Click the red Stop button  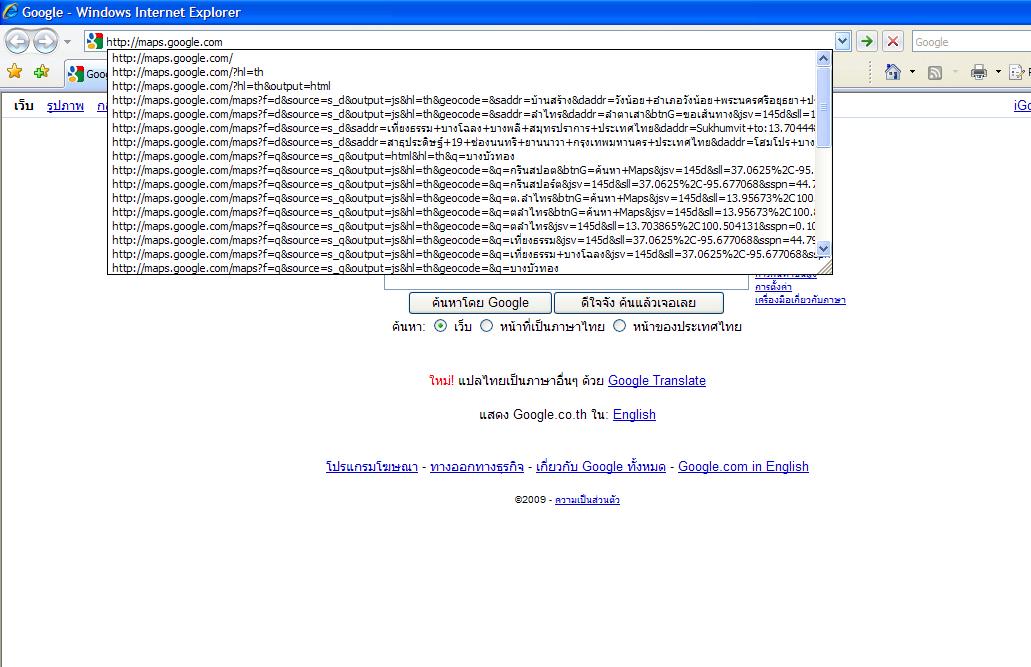(892, 41)
